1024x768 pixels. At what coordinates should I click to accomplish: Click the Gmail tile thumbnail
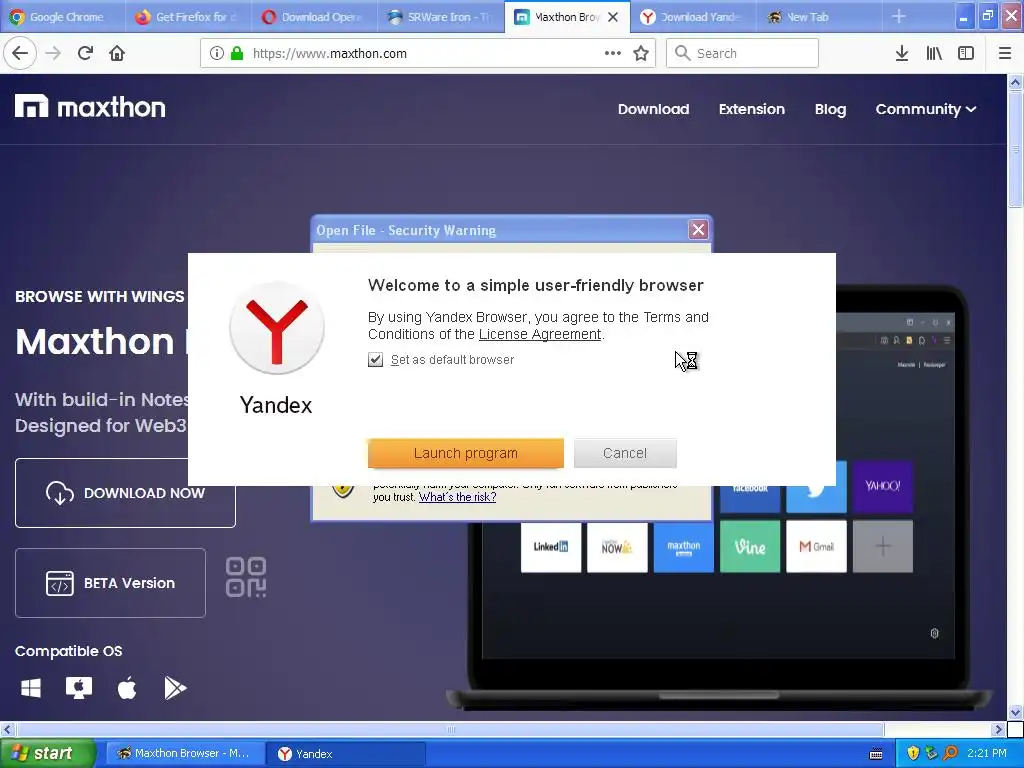pos(816,547)
